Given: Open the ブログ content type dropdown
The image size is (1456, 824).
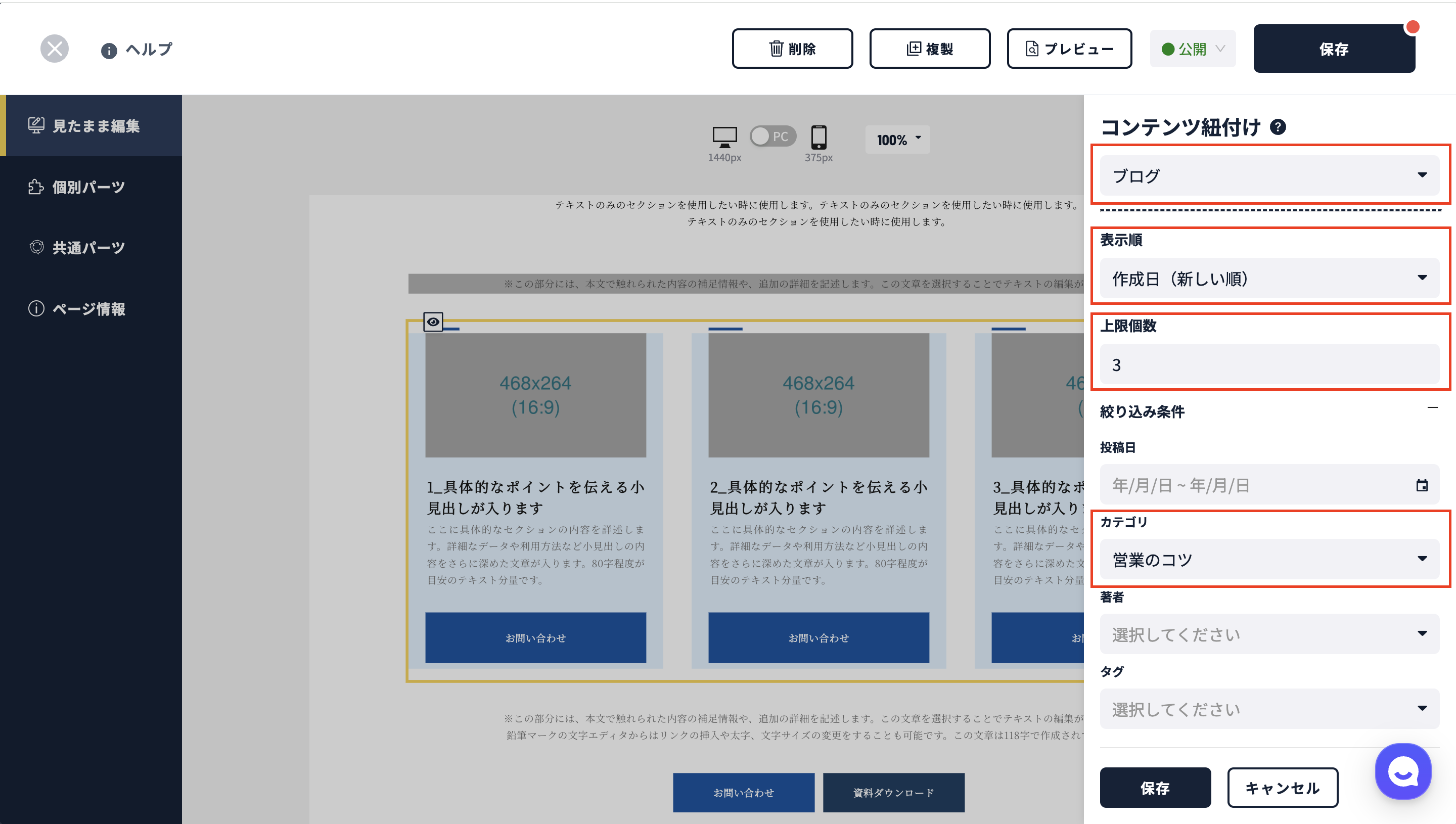Looking at the screenshot, I should 1270,175.
